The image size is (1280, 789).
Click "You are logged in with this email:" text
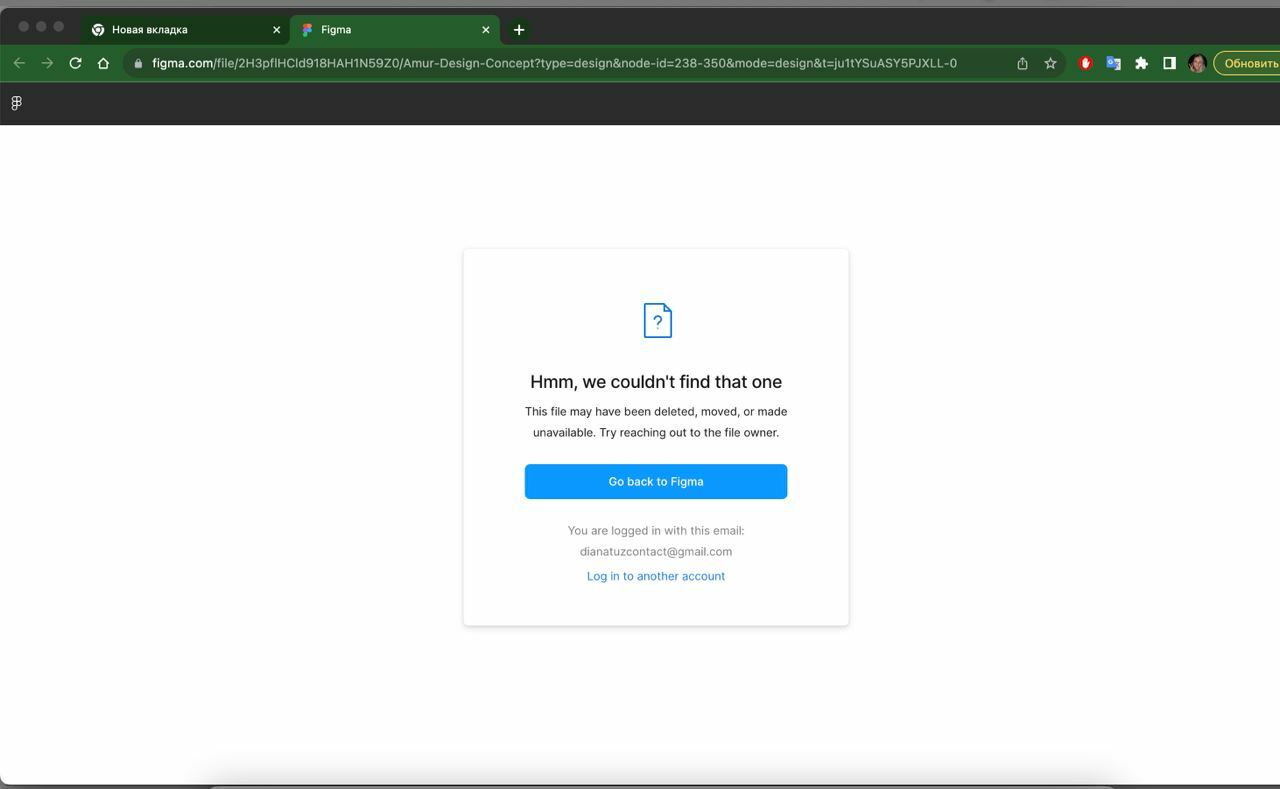[x=656, y=530]
